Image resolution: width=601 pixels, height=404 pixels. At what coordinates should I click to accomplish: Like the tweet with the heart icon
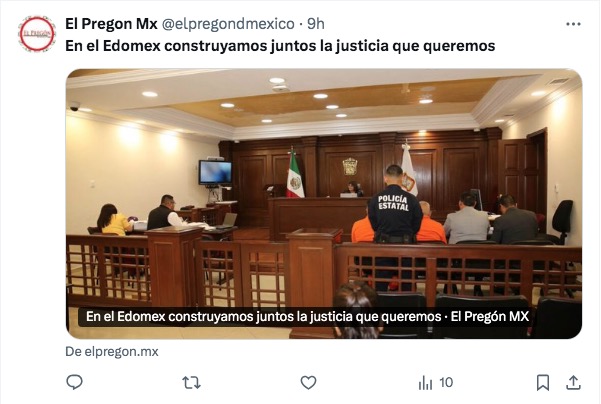(x=308, y=382)
